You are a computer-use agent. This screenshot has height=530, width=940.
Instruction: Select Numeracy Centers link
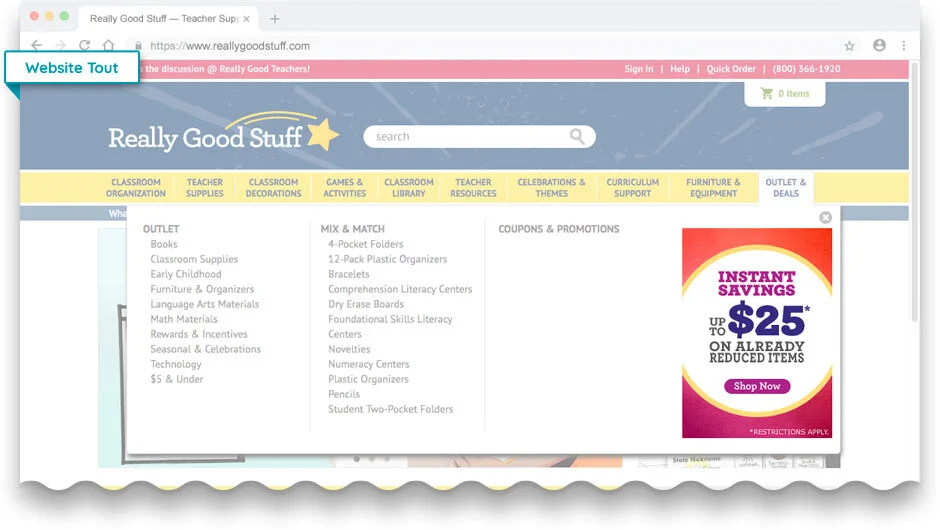click(x=369, y=364)
